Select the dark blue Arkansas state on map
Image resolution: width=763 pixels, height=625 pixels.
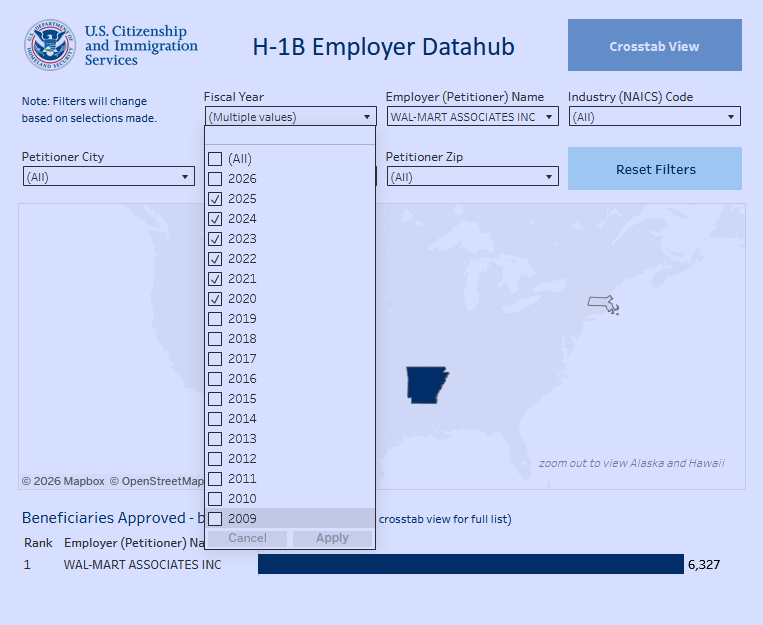pos(427,385)
